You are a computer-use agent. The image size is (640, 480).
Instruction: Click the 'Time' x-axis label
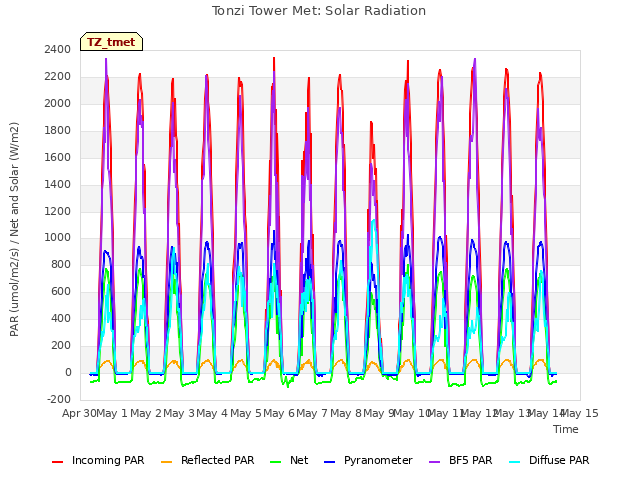566,429
